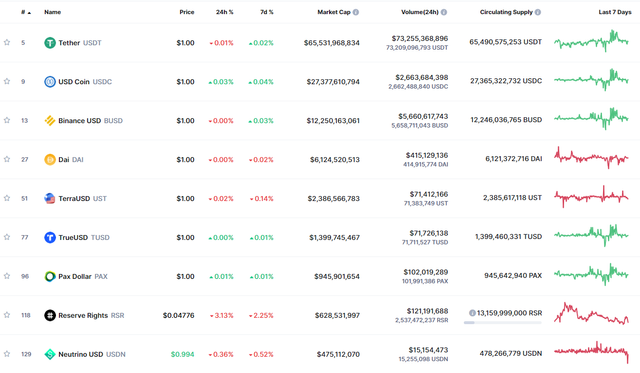The image size is (640, 373).
Task: Favorite Neutrino USD with star
Action: coord(7,354)
